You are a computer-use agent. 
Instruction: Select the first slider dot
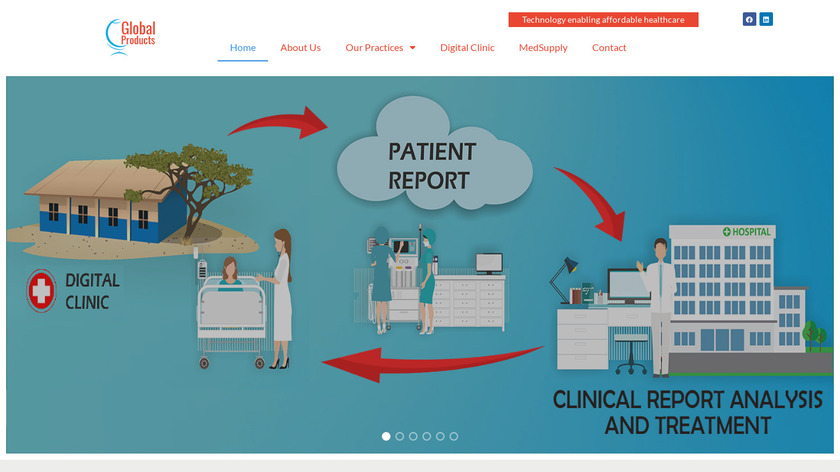(386, 436)
